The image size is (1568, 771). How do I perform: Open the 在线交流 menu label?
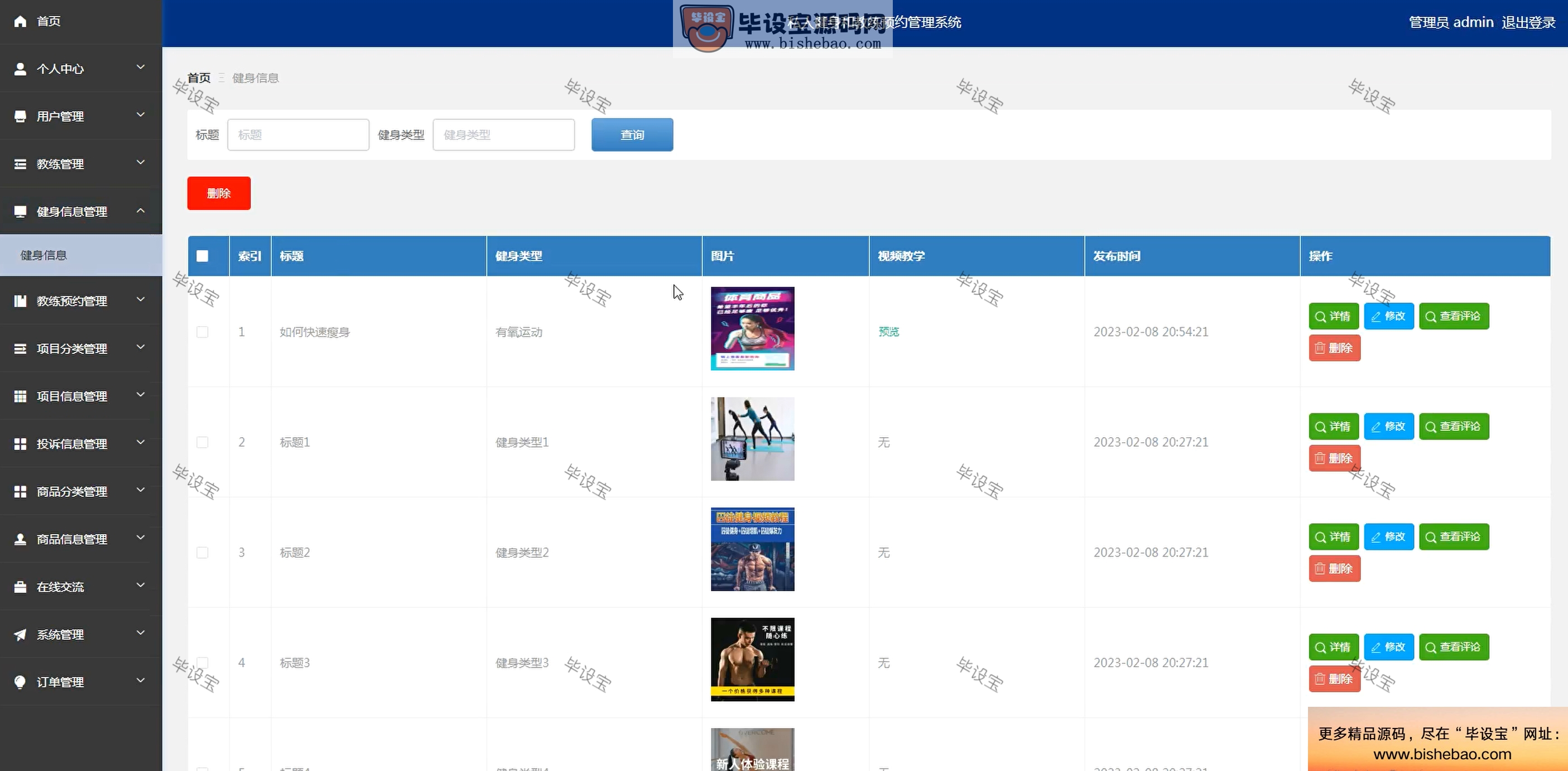coord(60,586)
